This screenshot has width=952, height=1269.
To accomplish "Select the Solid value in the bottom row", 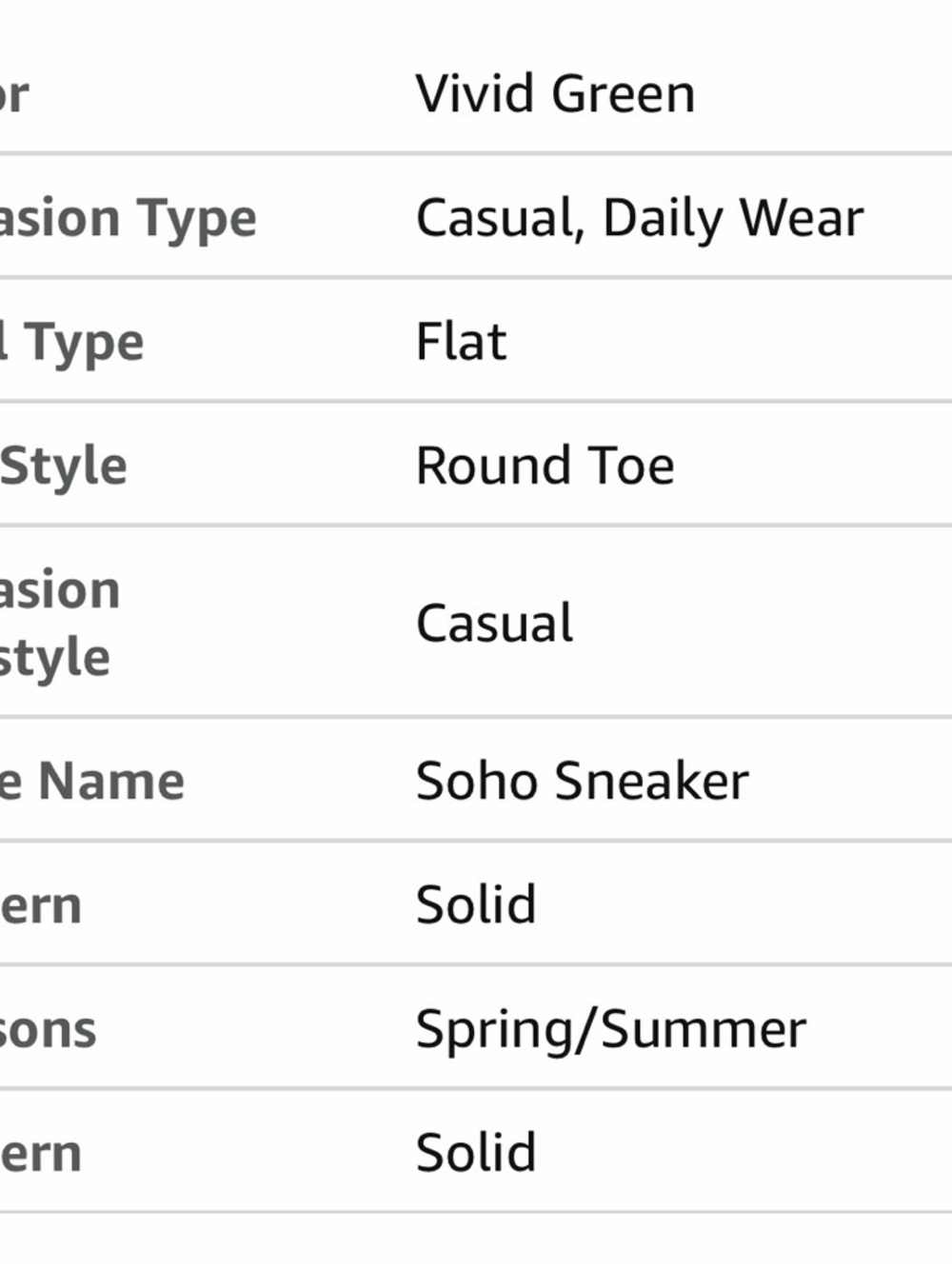I will [476, 1153].
